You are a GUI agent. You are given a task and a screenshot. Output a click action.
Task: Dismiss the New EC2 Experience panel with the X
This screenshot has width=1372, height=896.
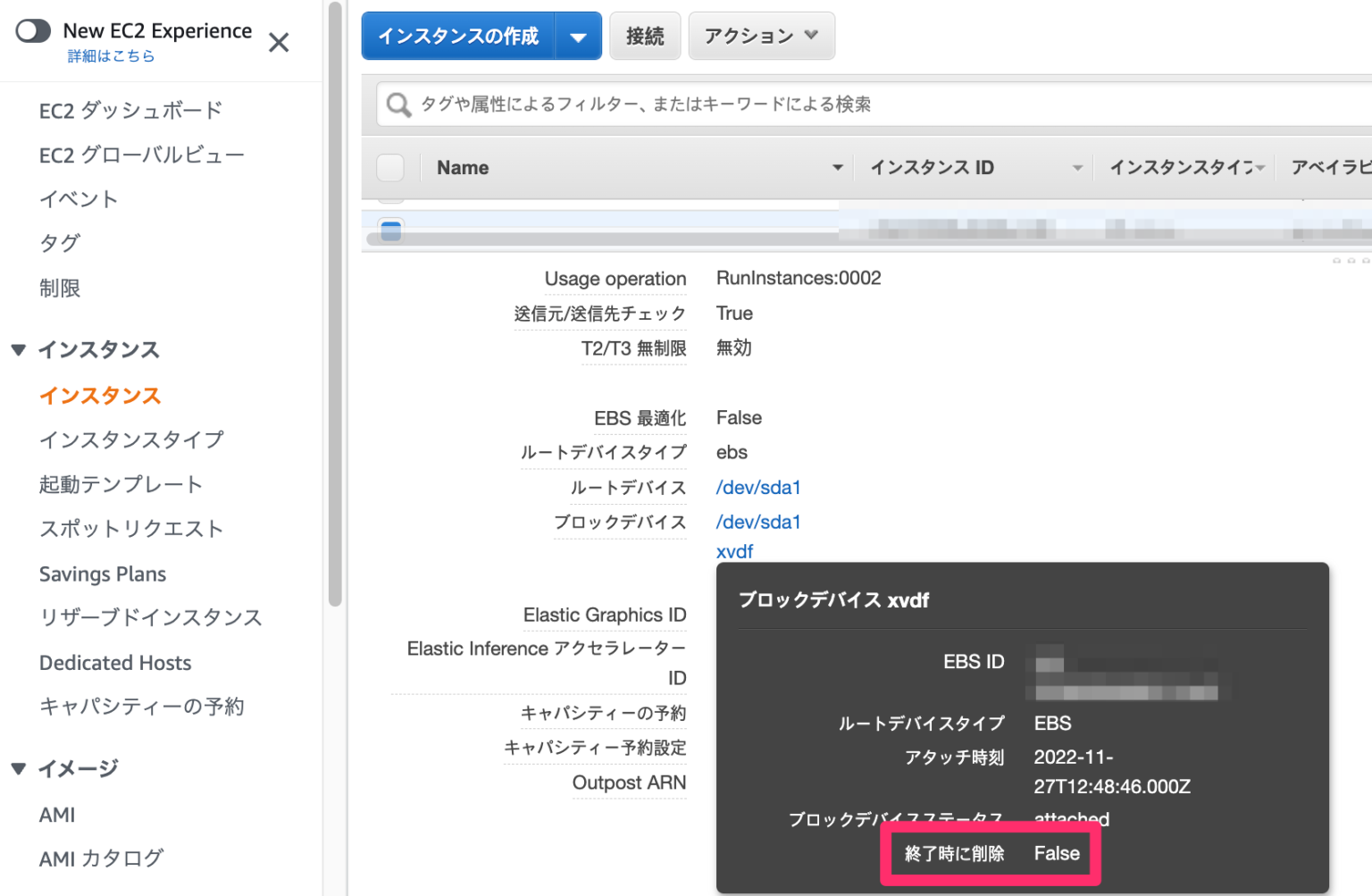point(278,42)
